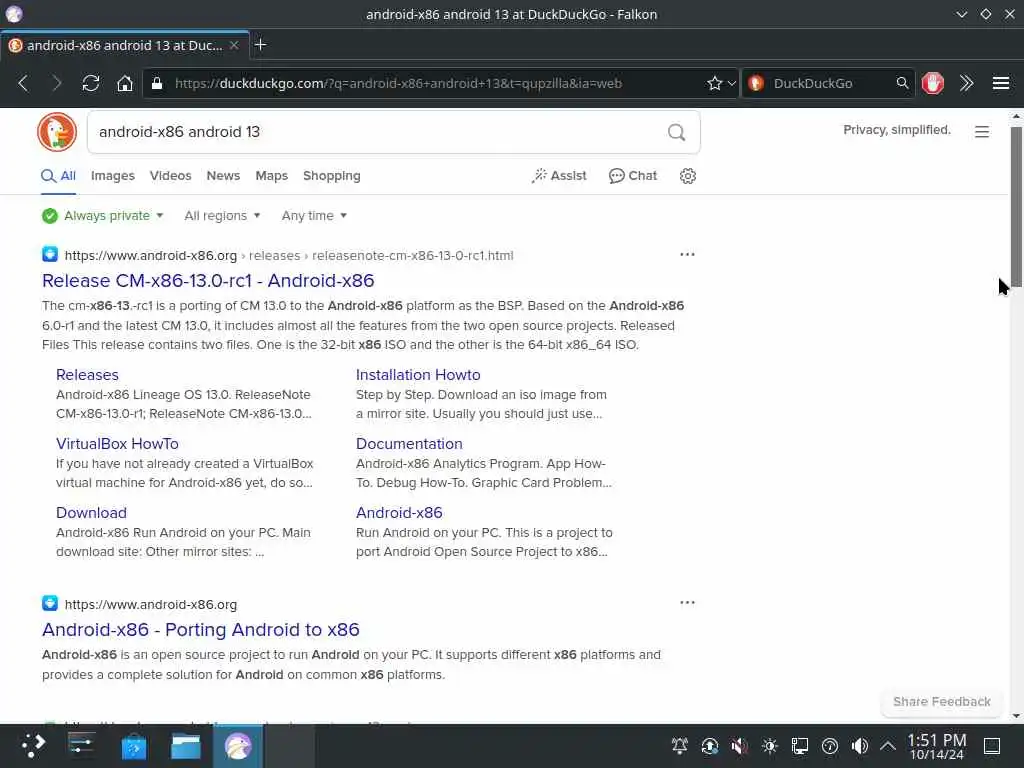Screen dimensions: 1024x768
Task: Open a new tab with plus button
Action: tap(261, 44)
